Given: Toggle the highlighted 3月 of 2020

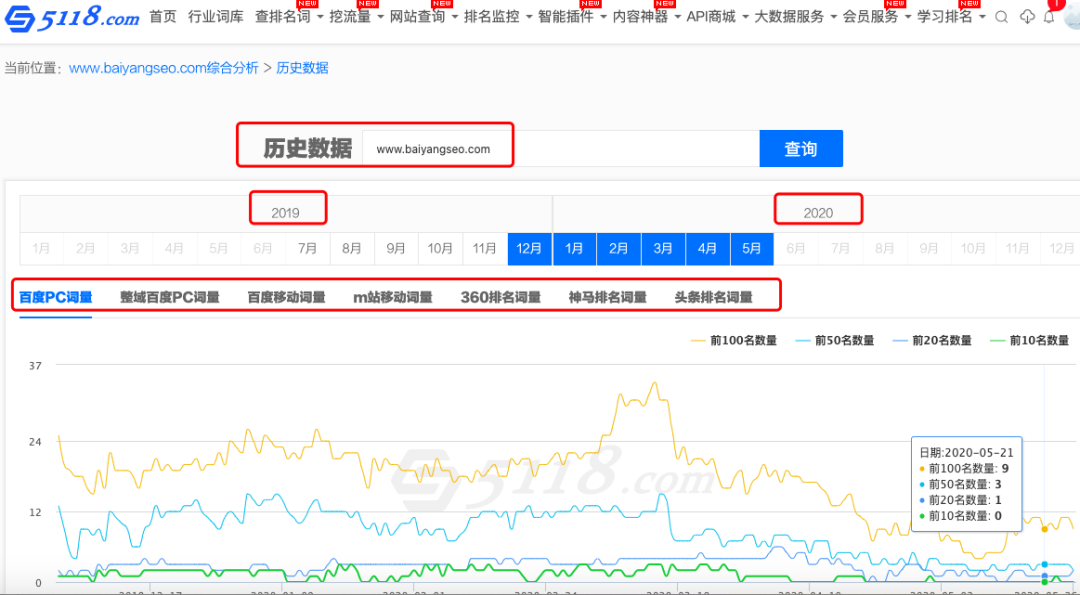Looking at the screenshot, I should click(x=663, y=249).
